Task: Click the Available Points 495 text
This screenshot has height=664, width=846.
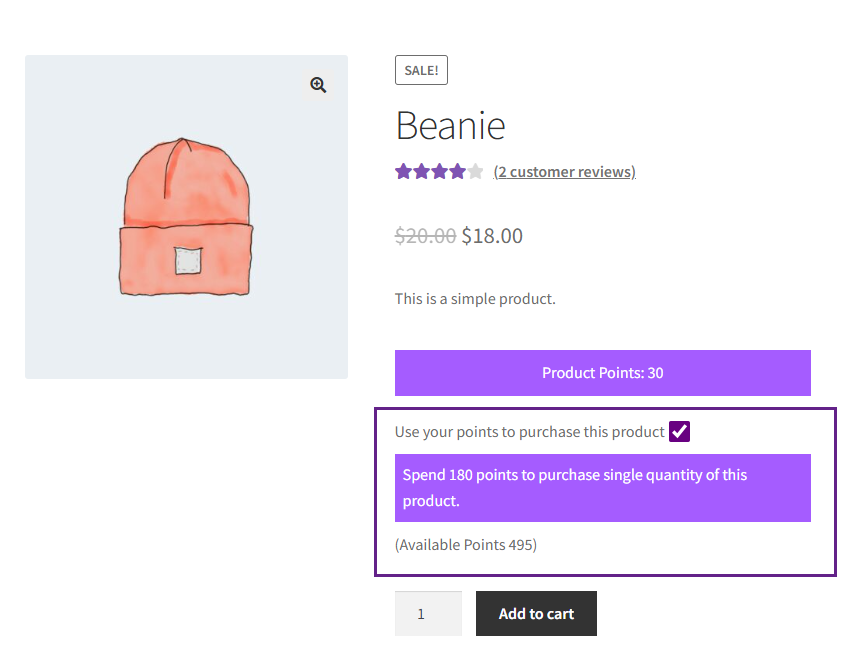Action: [465, 545]
